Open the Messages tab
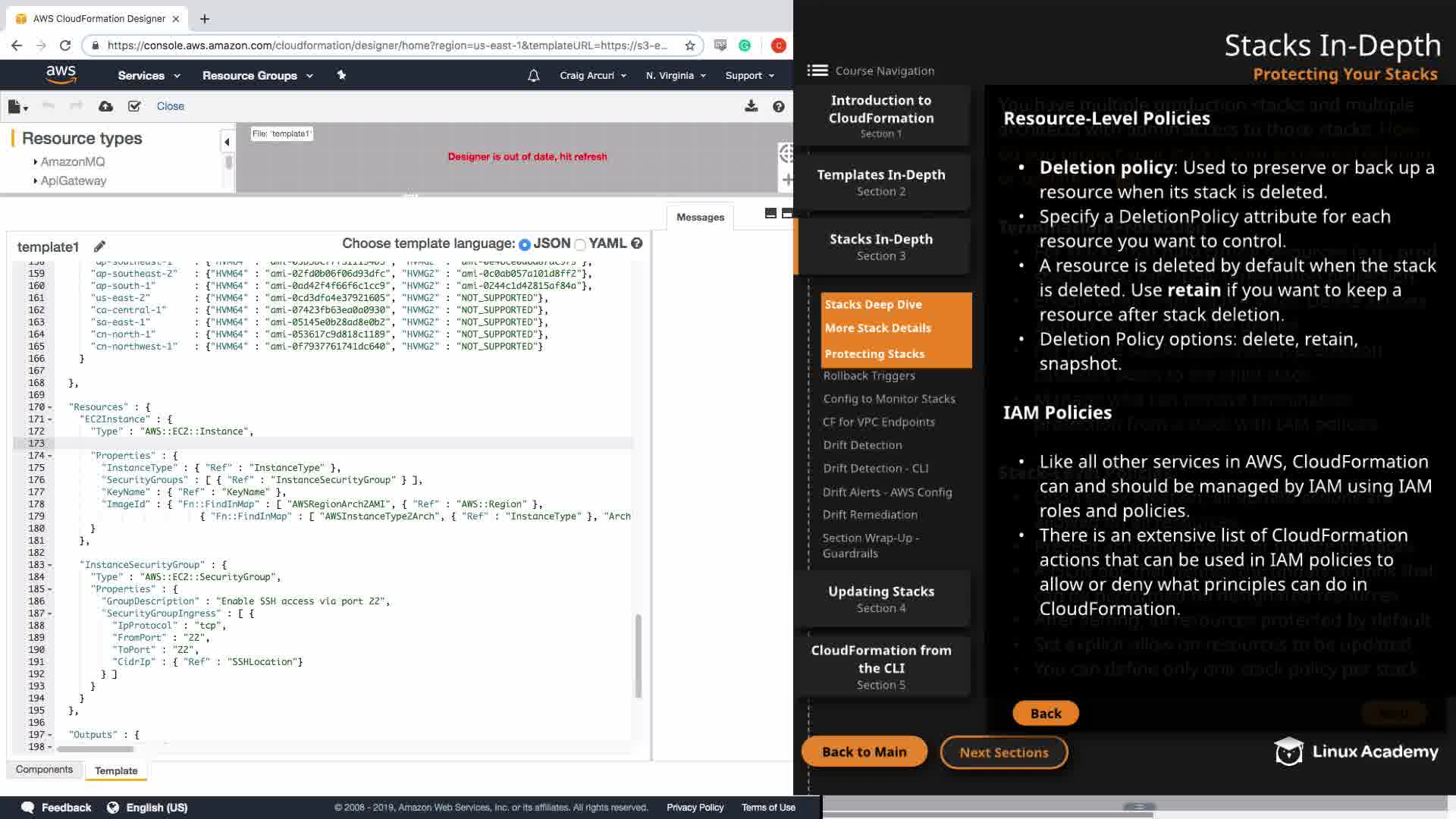 click(x=699, y=217)
